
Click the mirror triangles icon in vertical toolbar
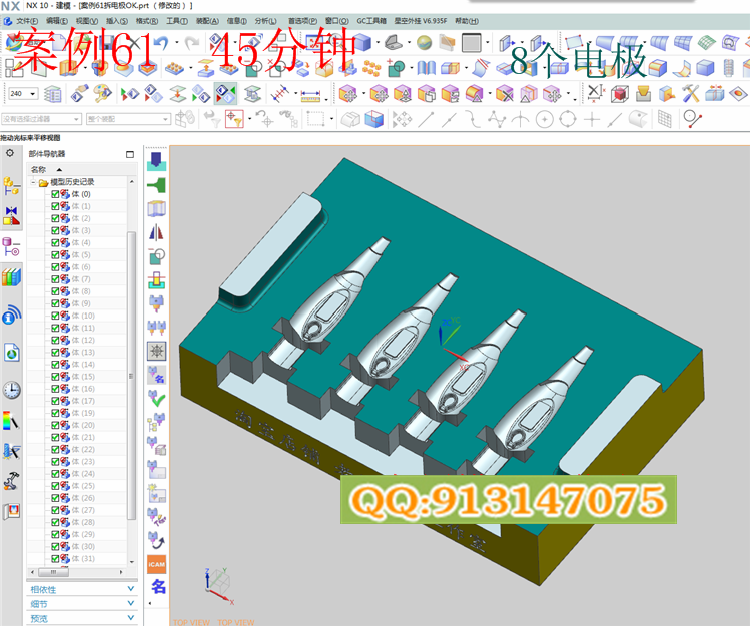pyautogui.click(x=156, y=233)
